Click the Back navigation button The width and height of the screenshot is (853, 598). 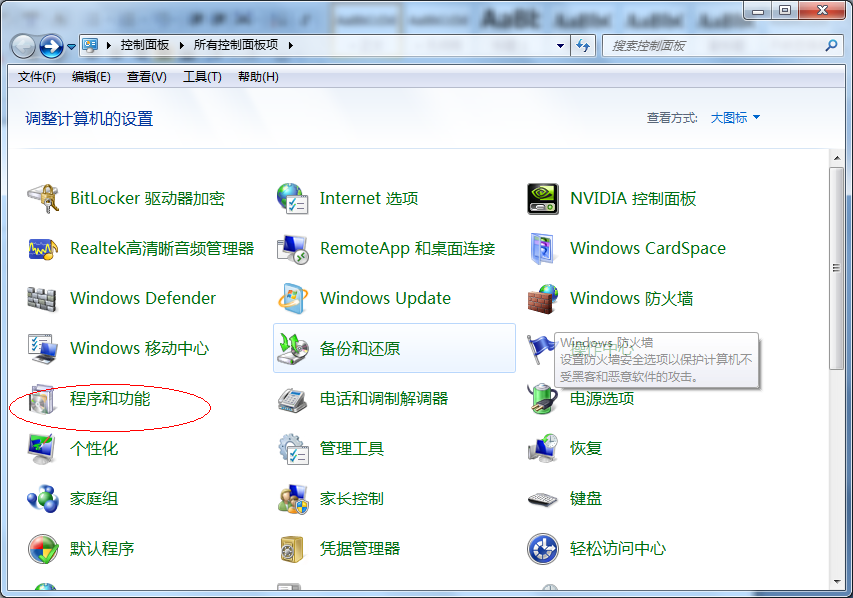pyautogui.click(x=23, y=46)
